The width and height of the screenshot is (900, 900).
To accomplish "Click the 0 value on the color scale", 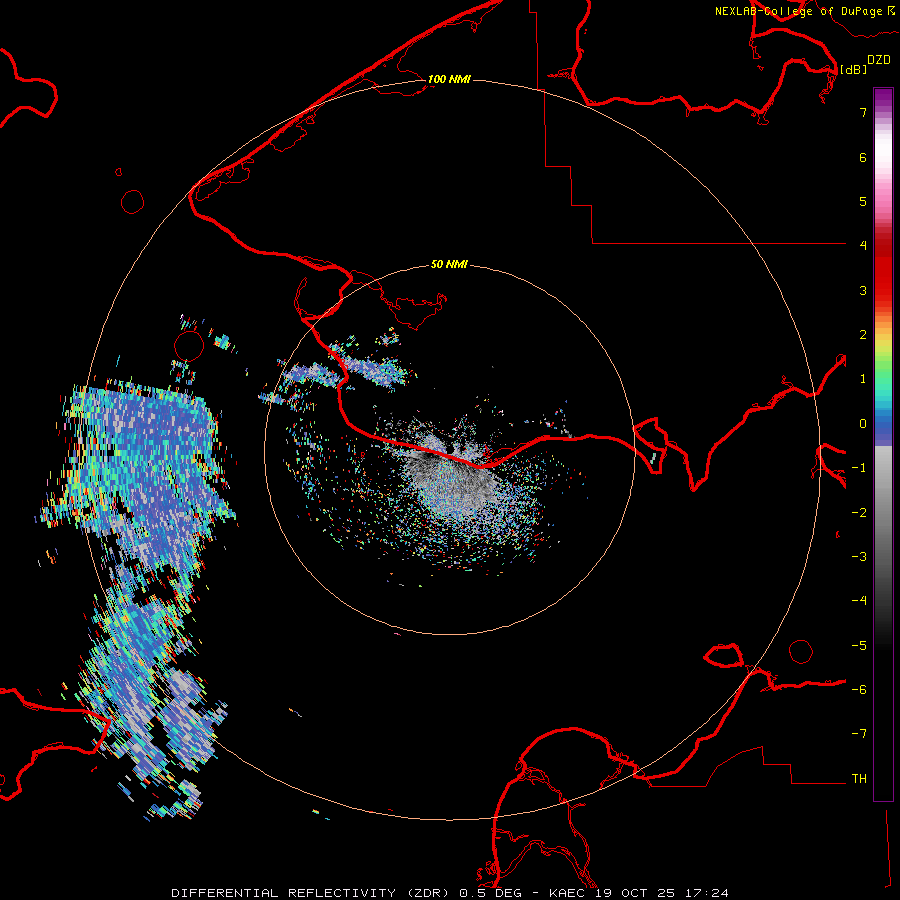I will pos(863,424).
